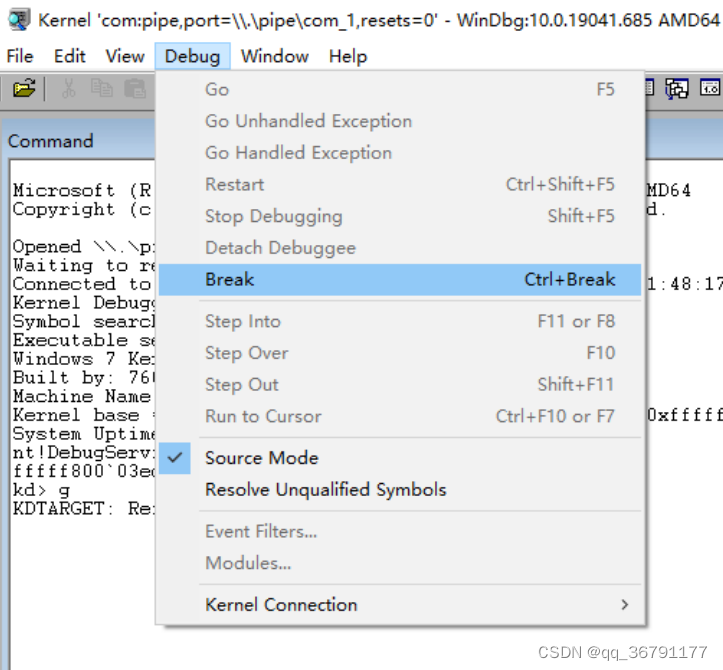This screenshot has height=670, width=723.
Task: Open the View menu
Action: 125,56
